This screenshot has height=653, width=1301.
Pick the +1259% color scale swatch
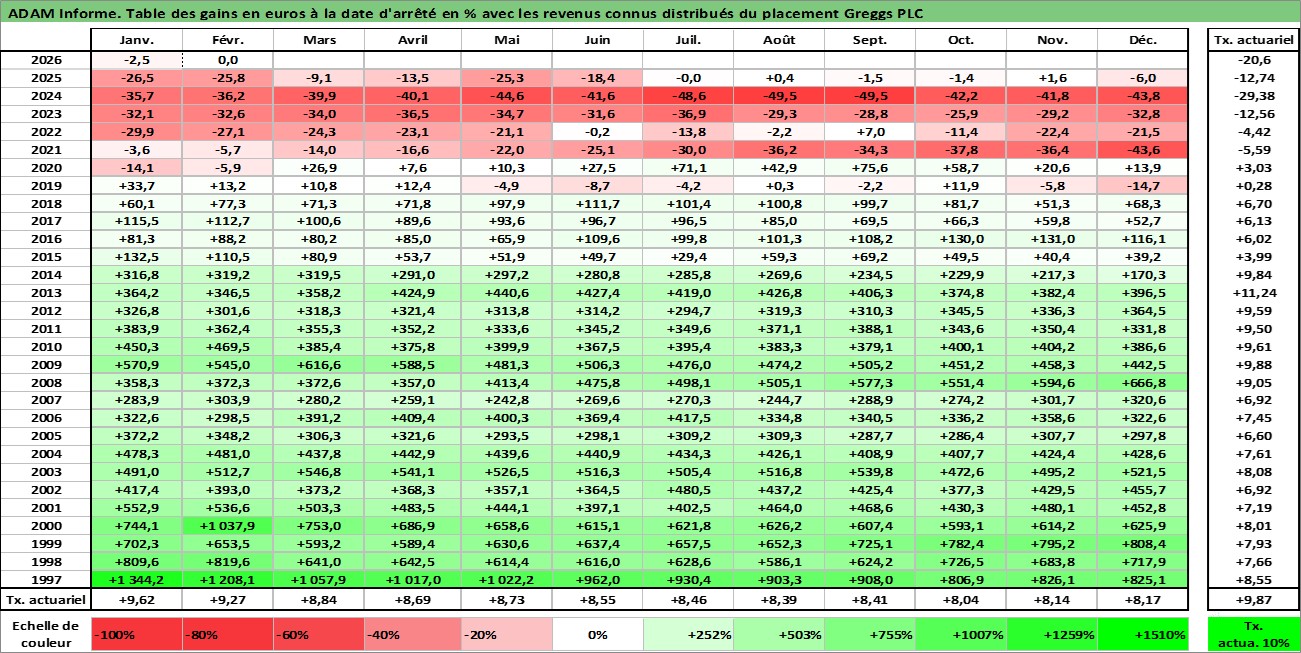coord(1052,634)
